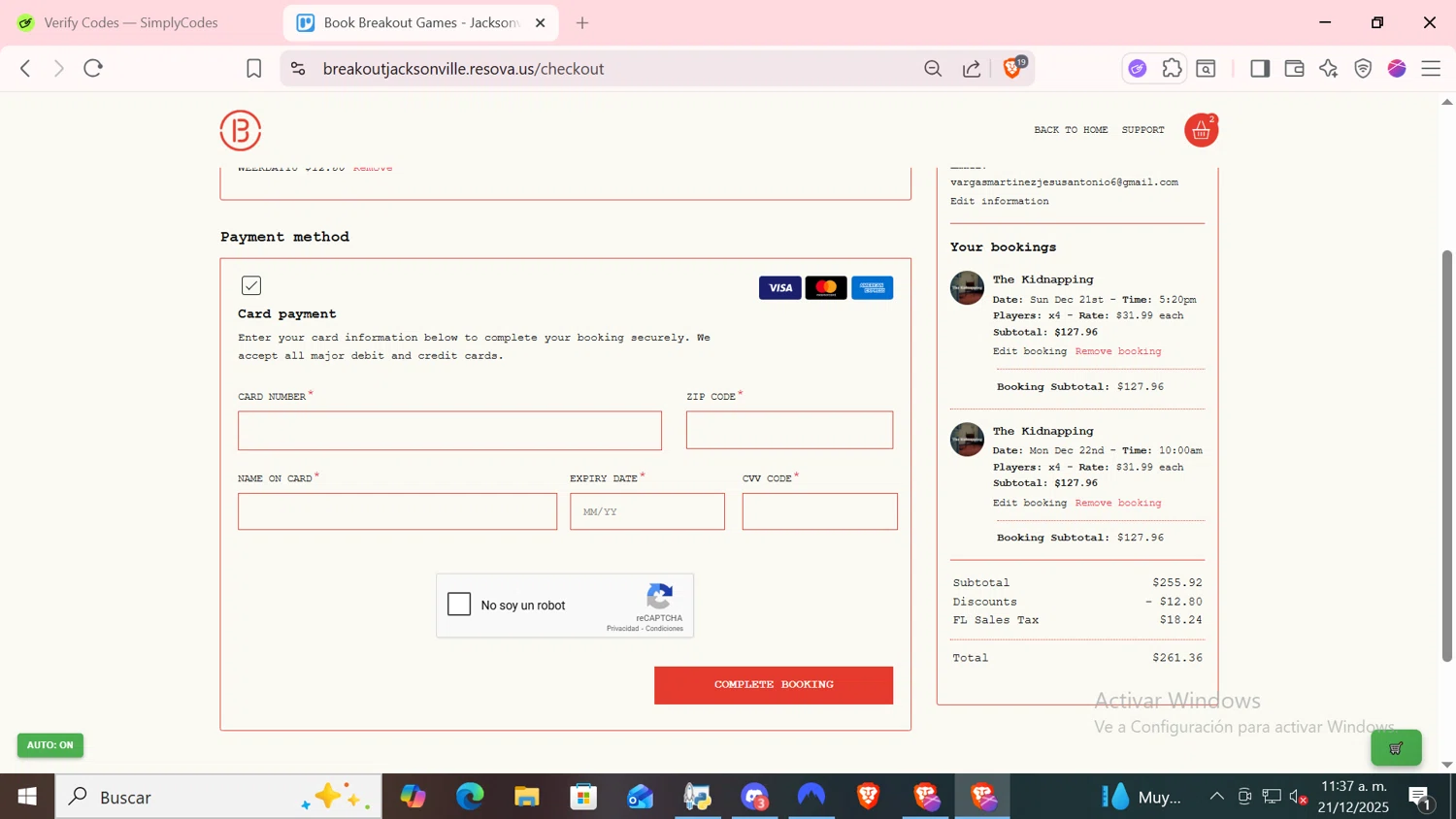1456x819 pixels.
Task: Click the page vertical scrollbar thumb
Action: (1447, 456)
